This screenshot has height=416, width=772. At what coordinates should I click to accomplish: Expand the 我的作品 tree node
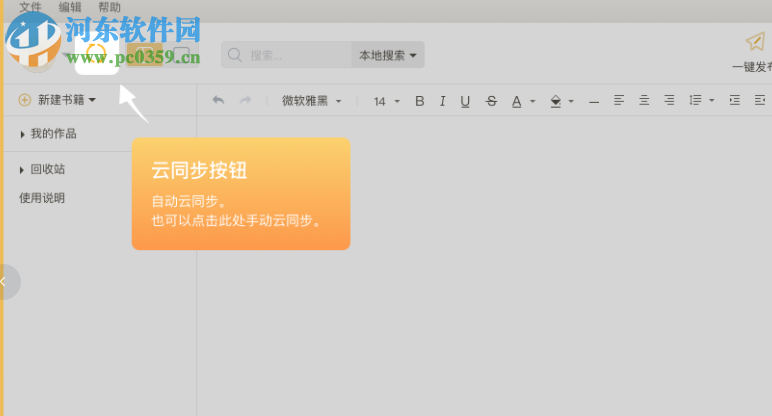point(22,134)
